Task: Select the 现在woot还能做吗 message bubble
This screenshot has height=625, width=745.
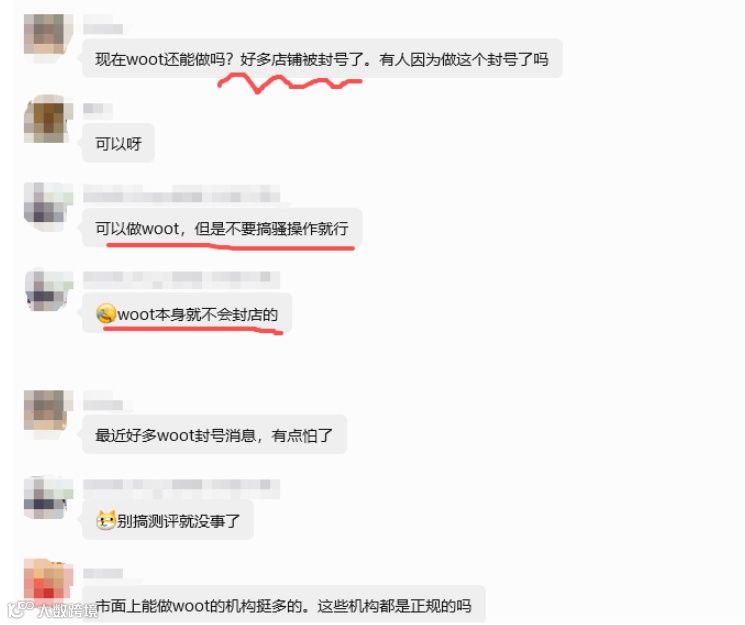Action: coord(322,58)
